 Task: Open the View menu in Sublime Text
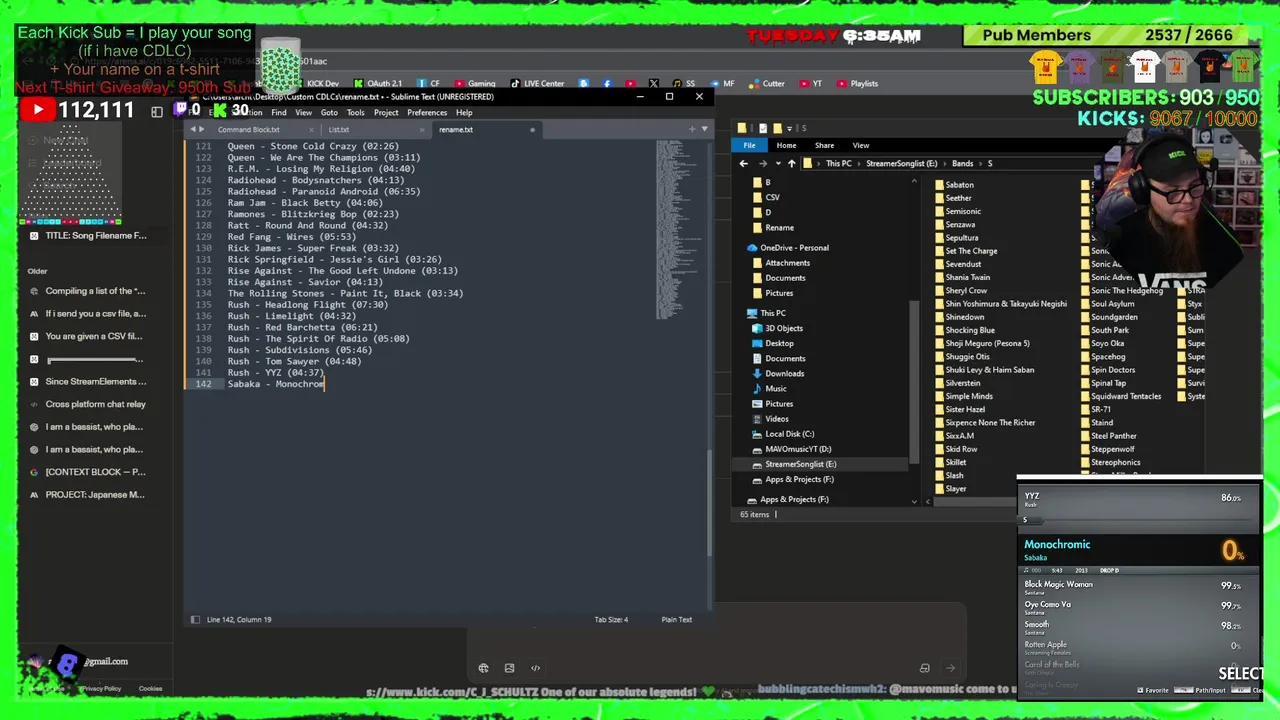(303, 112)
